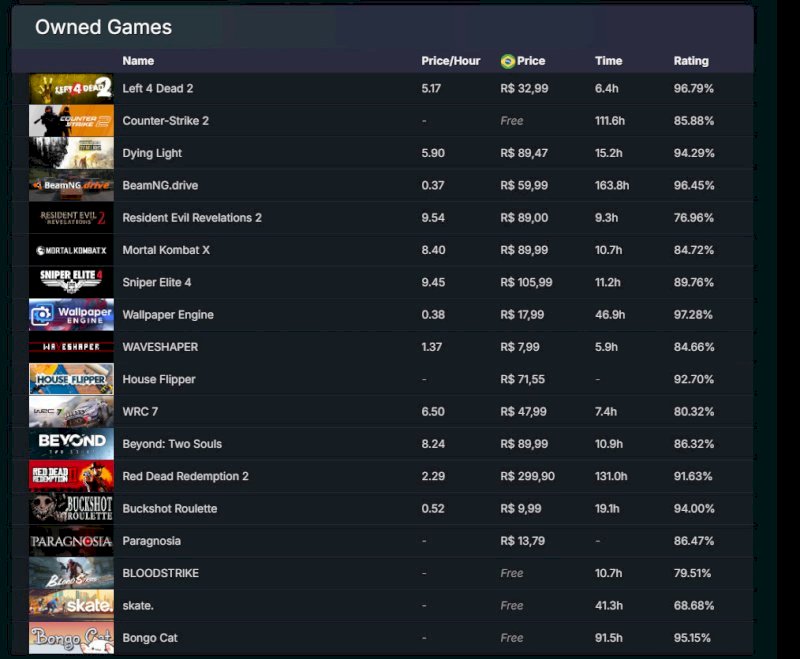The image size is (800, 659).
Task: Select the 131.0h time cell
Action: 611,476
